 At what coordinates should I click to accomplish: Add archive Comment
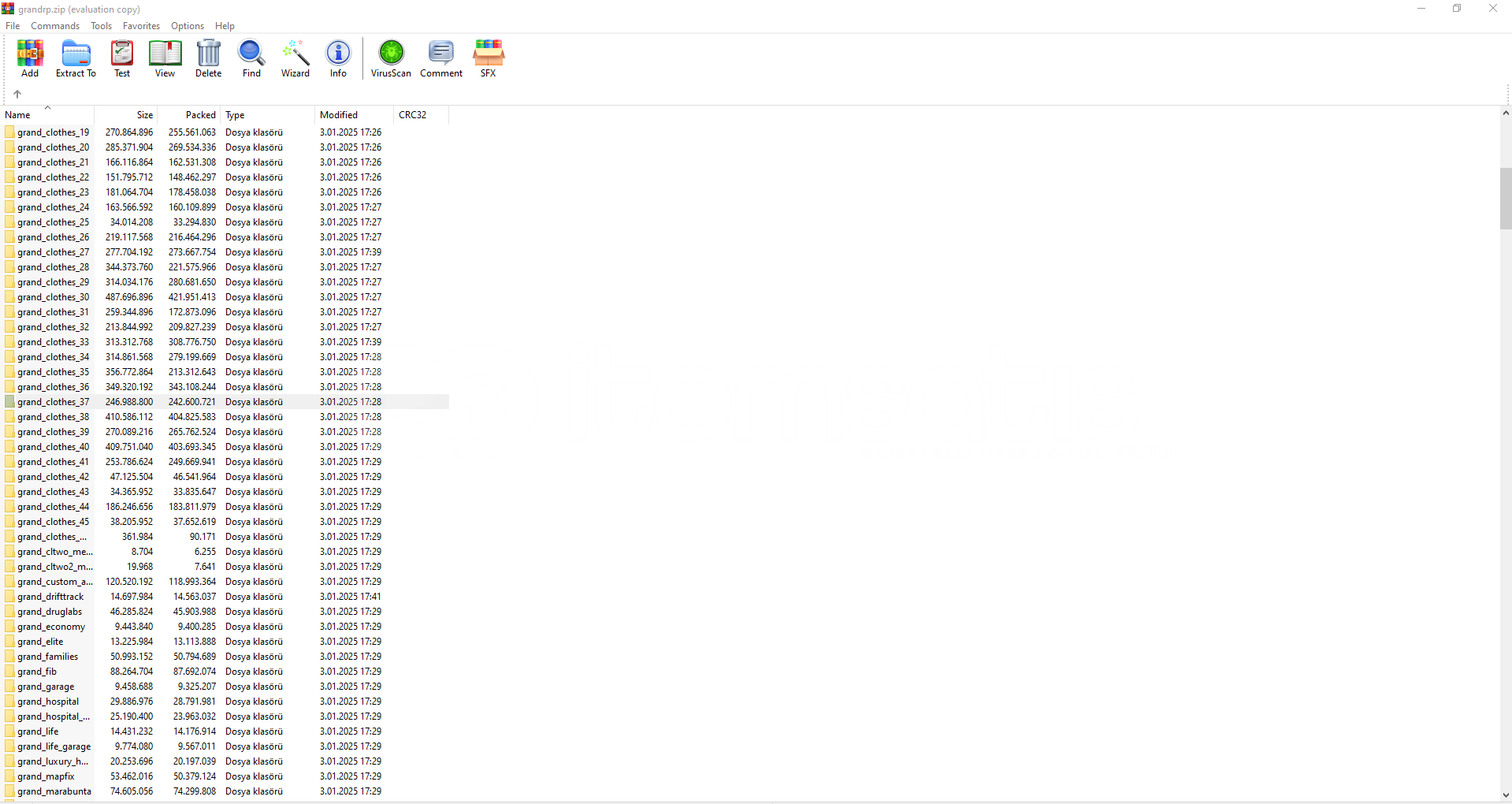coord(441,58)
